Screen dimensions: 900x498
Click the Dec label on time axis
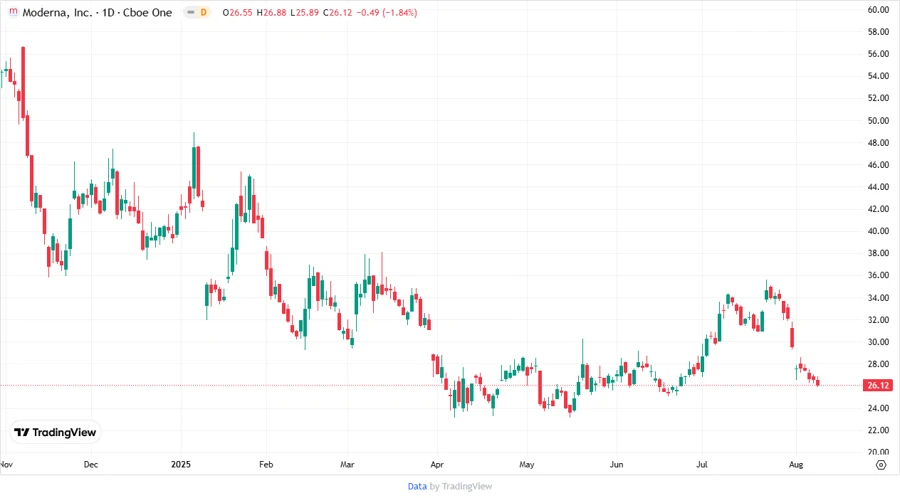[91, 464]
